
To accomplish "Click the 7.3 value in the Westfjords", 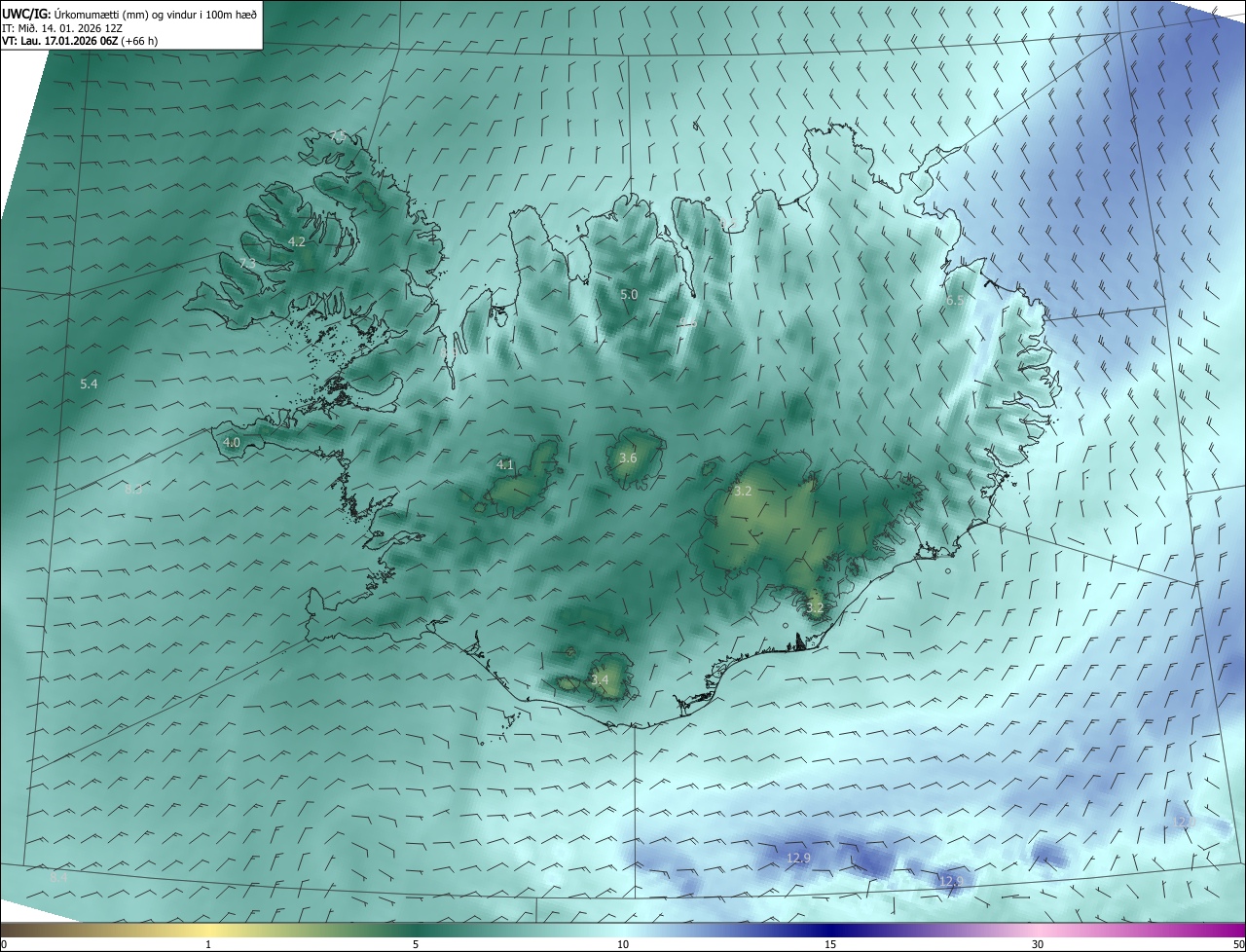I will (x=247, y=264).
